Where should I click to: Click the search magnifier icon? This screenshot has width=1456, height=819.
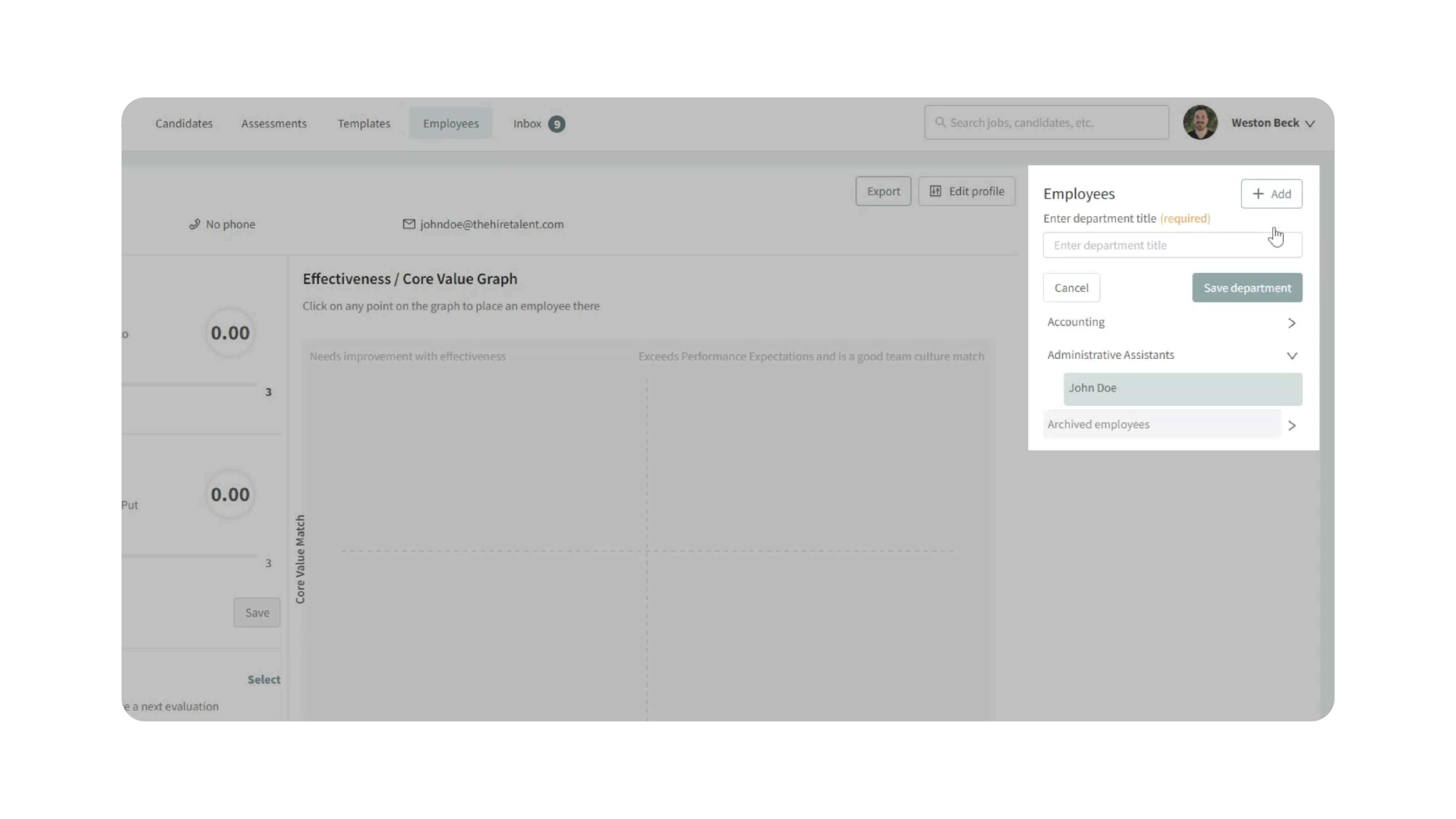point(940,122)
